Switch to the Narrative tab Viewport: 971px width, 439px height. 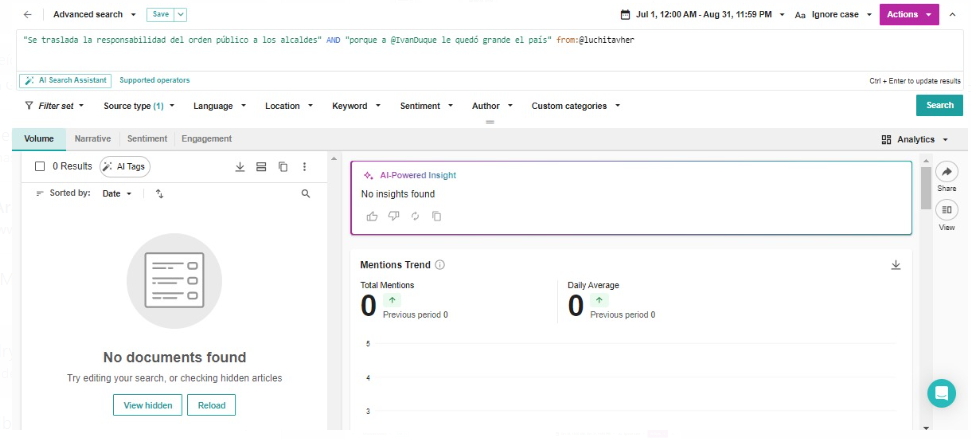click(x=93, y=139)
